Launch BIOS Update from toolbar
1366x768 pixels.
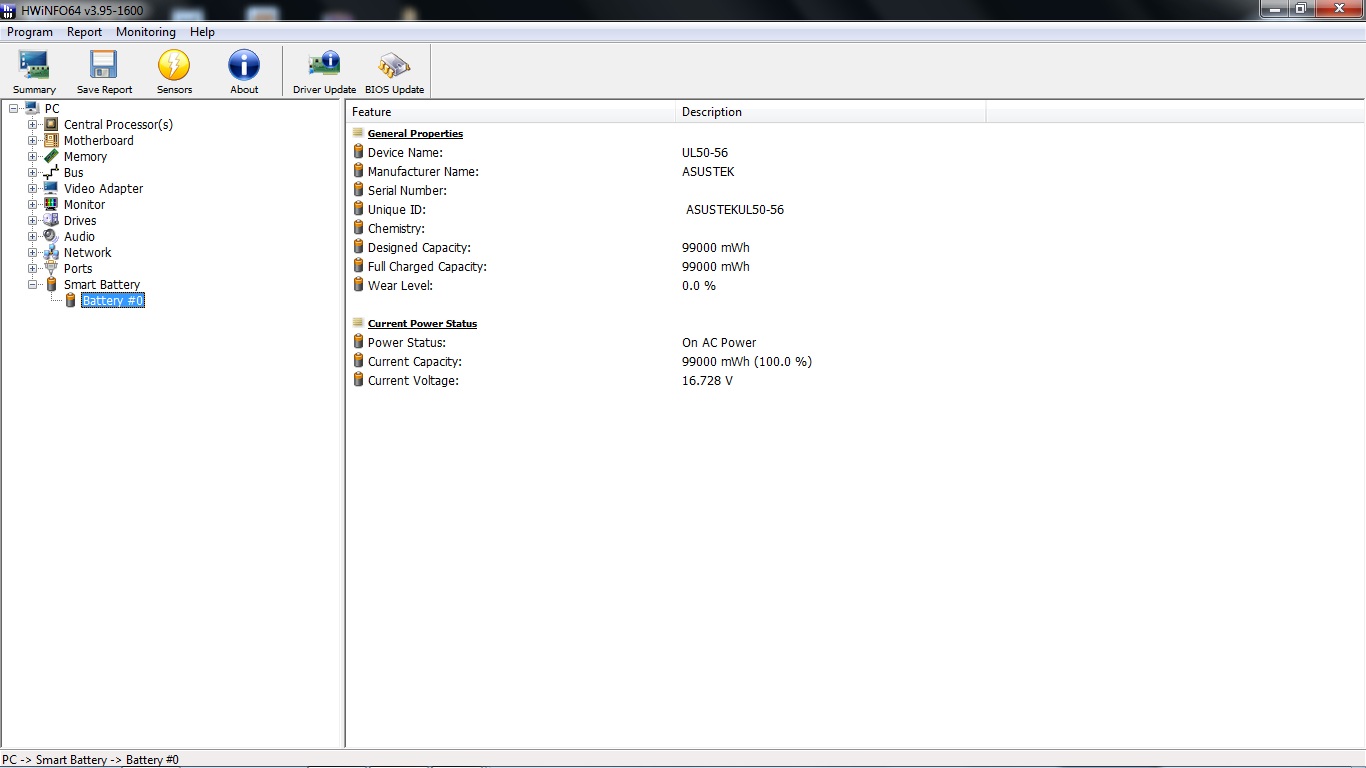[x=394, y=72]
